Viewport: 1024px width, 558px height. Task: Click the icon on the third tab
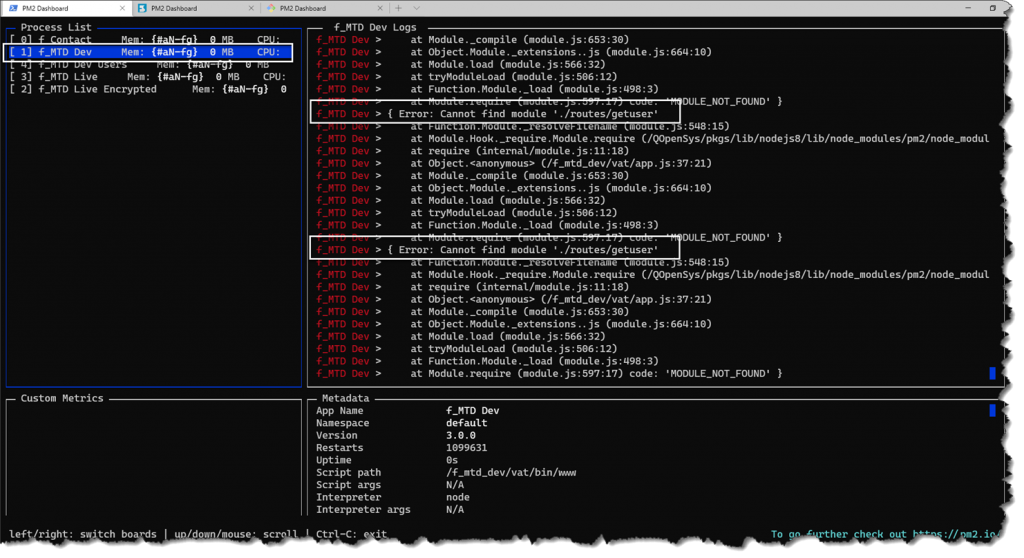270,8
